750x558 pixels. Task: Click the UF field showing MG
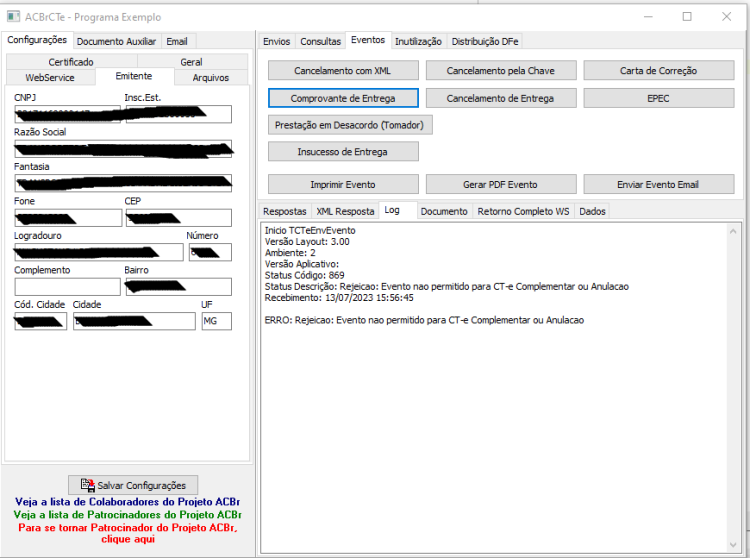point(217,321)
